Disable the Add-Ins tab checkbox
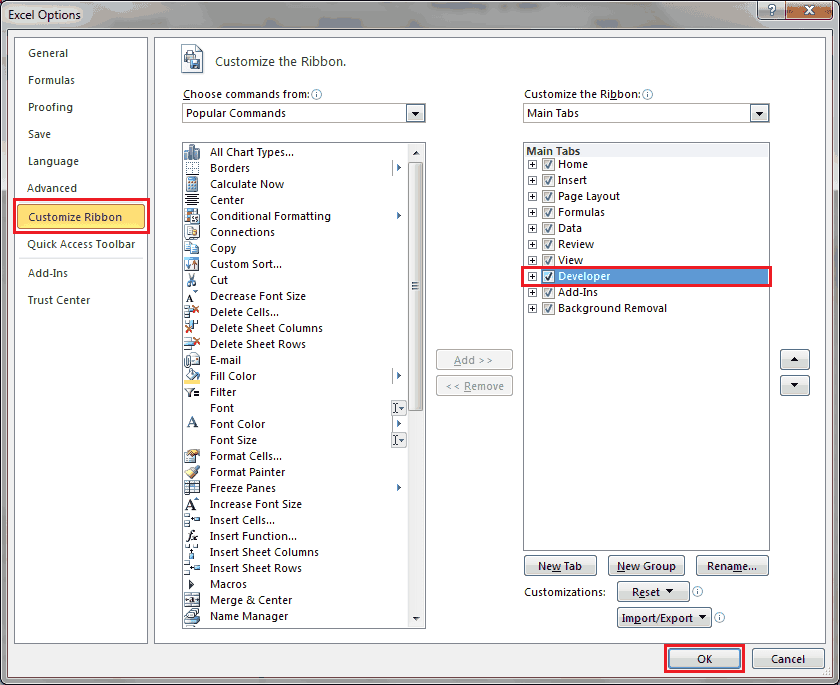The height and width of the screenshot is (685, 840). 547,292
